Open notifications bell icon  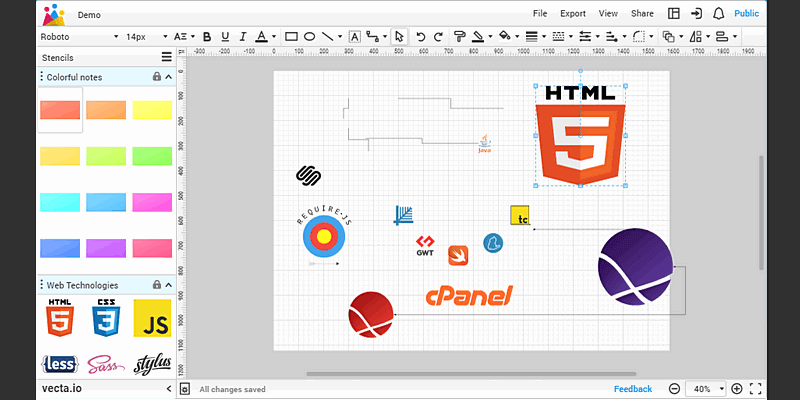pos(718,14)
